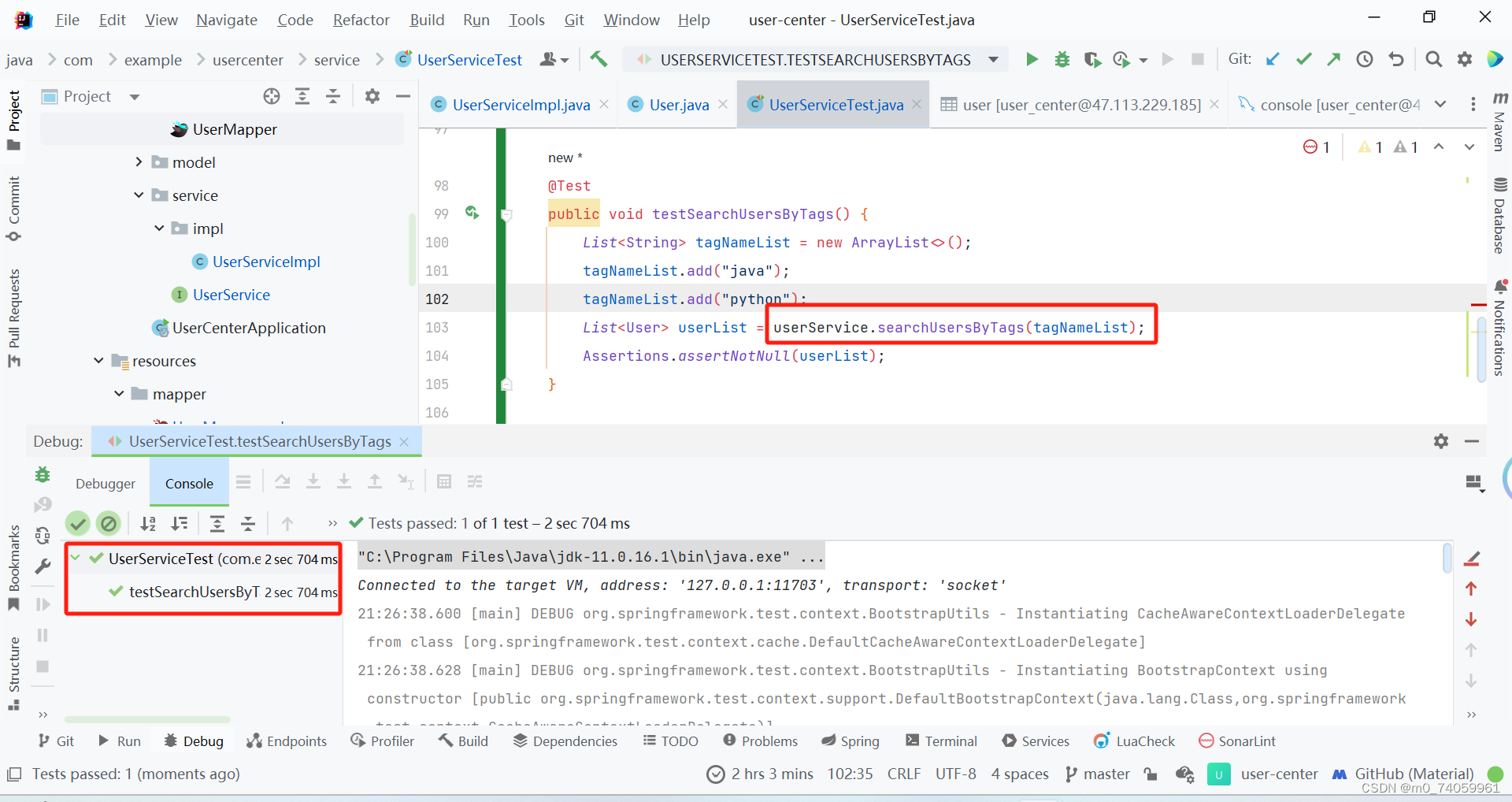This screenshot has width=1512, height=802.
Task: Open the Profiler tool window
Action: [x=383, y=741]
